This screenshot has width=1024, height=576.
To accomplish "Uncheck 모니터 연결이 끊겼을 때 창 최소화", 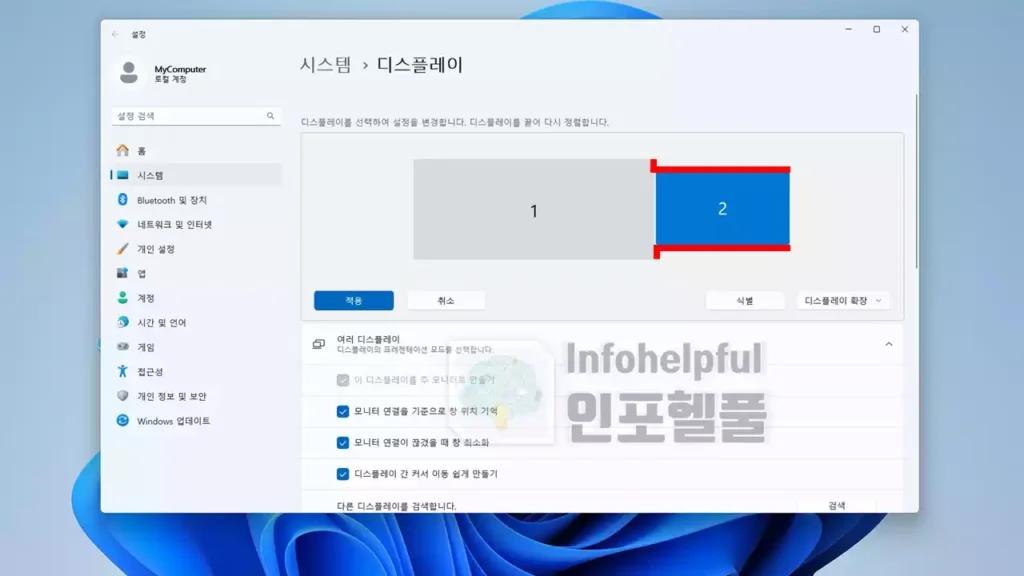I will [x=343, y=443].
